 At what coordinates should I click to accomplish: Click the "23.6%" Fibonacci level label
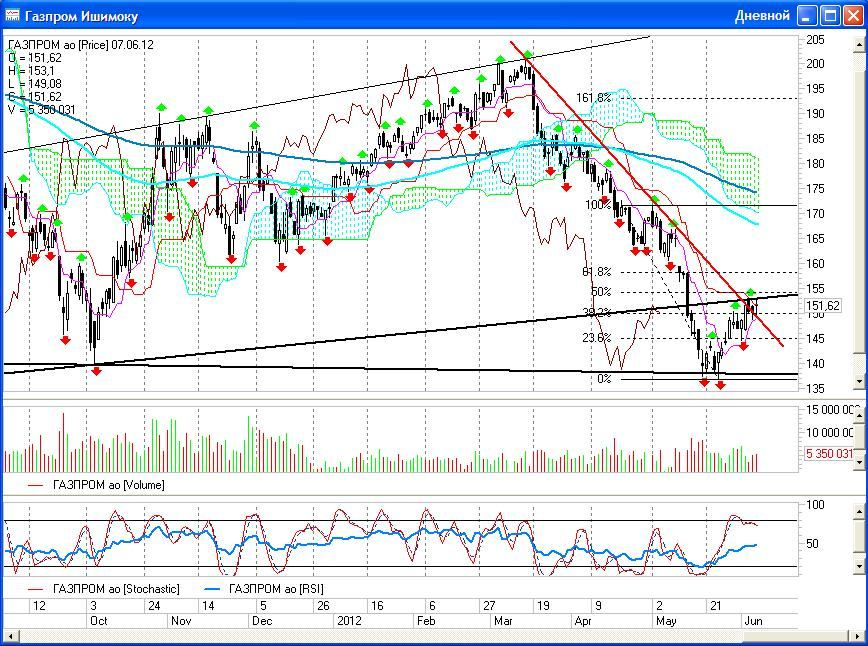(597, 338)
